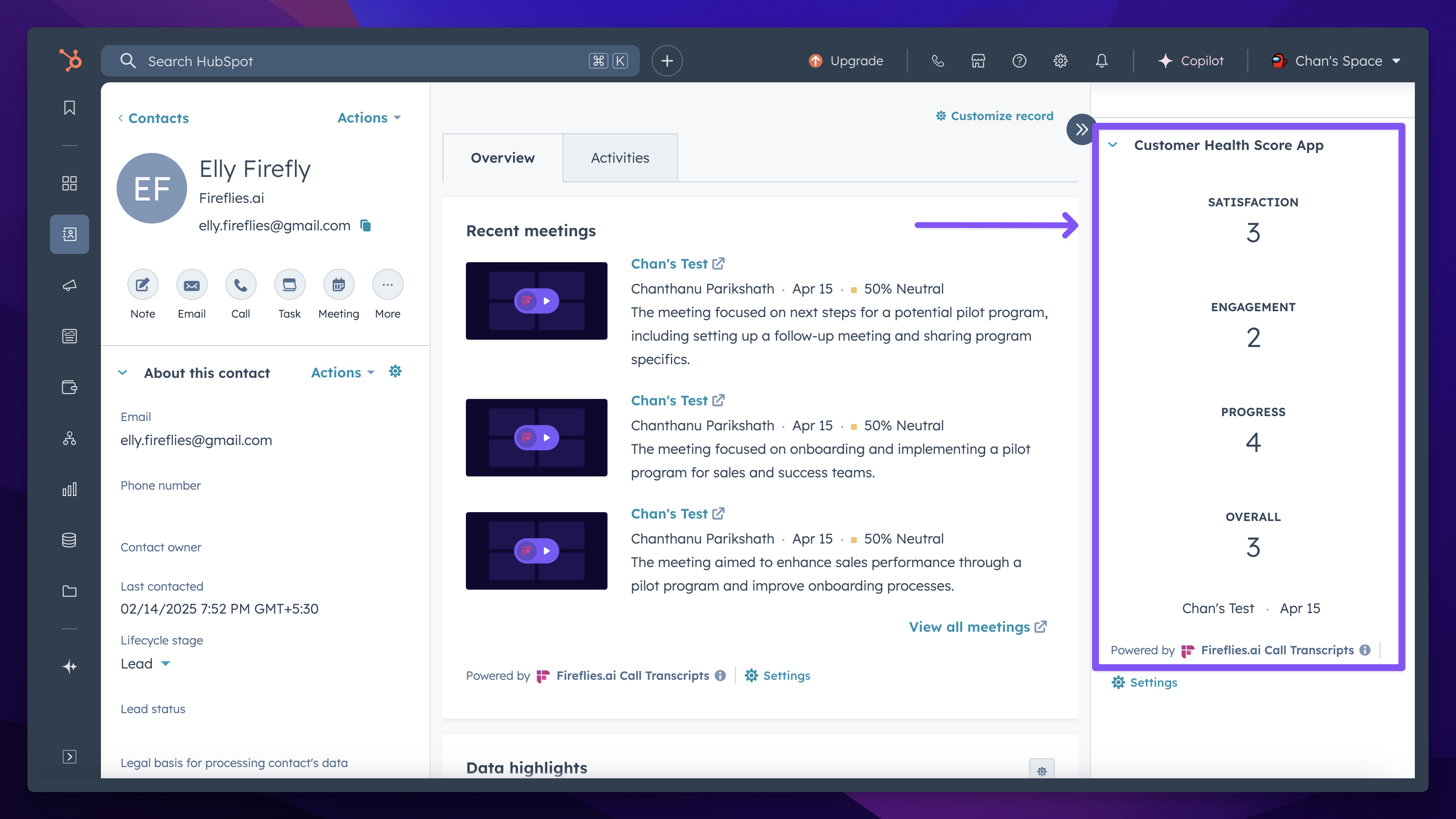The width and height of the screenshot is (1456, 819).
Task: Open the Reporting bar-chart sidebar icon
Action: [70, 489]
